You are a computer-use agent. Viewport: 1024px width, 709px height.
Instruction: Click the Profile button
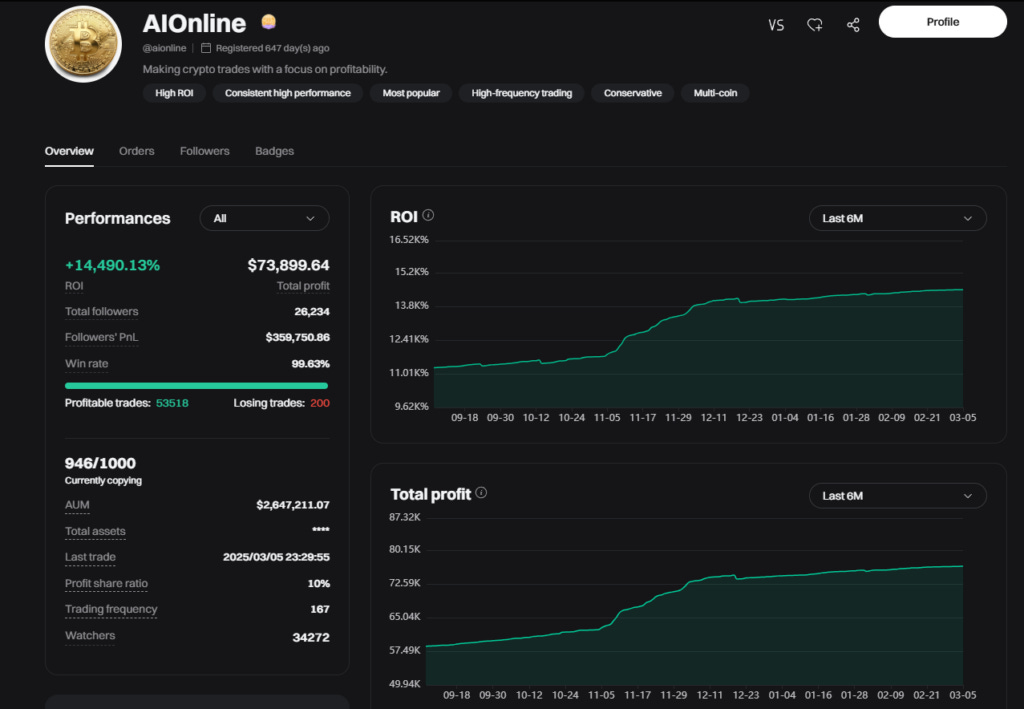coord(942,22)
